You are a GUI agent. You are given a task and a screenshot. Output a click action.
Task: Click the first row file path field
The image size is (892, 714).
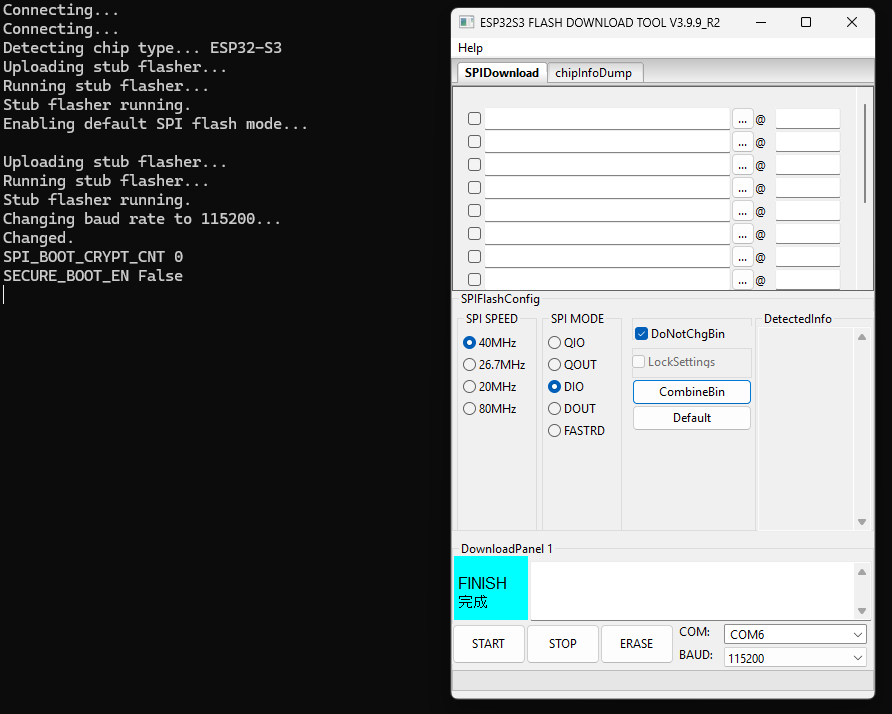607,119
